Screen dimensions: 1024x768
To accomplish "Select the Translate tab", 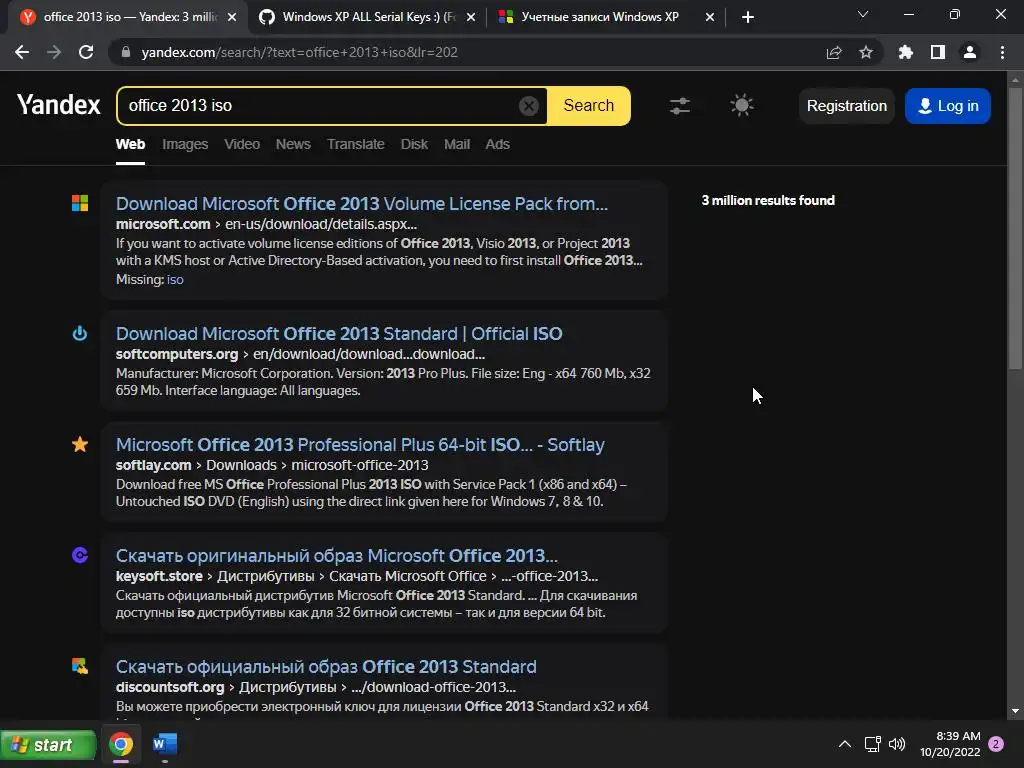I will (x=355, y=144).
